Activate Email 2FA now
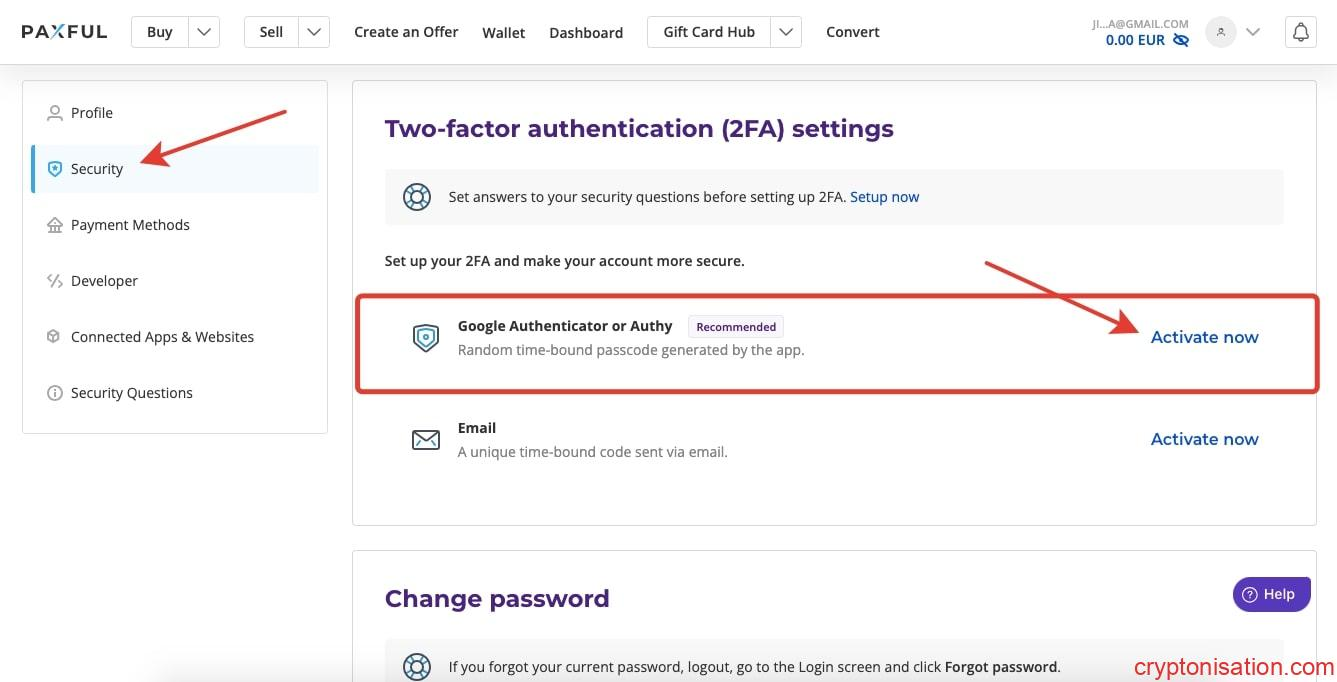This screenshot has height=682, width=1337. click(x=1204, y=439)
